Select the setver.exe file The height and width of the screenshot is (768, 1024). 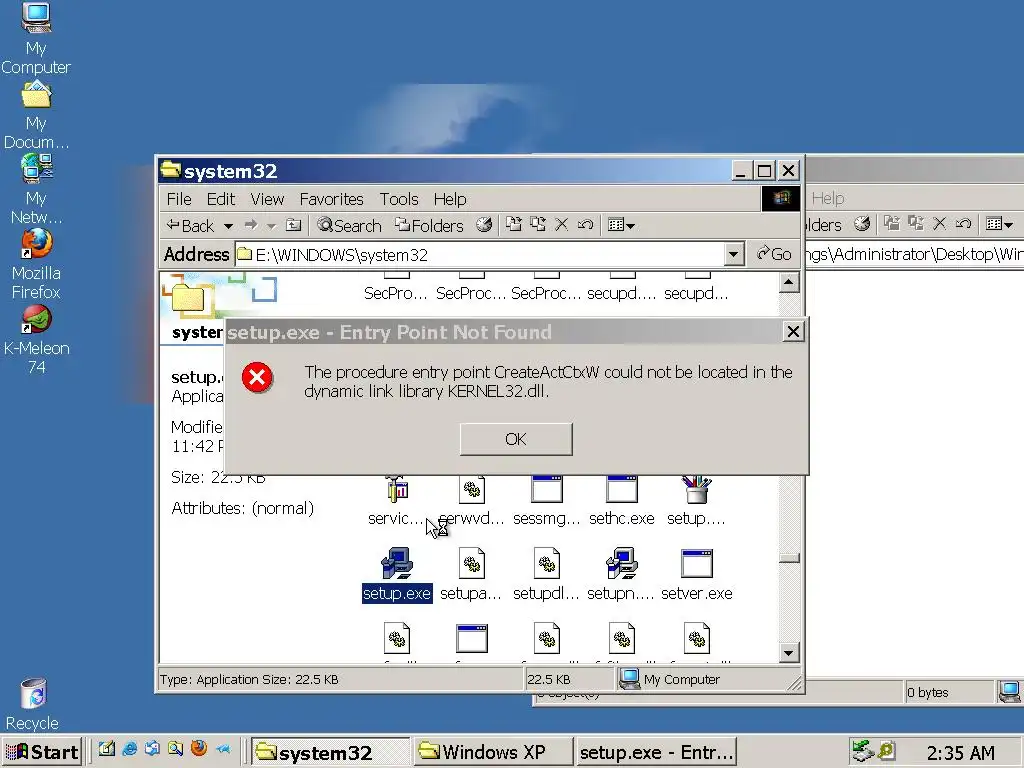click(x=697, y=575)
